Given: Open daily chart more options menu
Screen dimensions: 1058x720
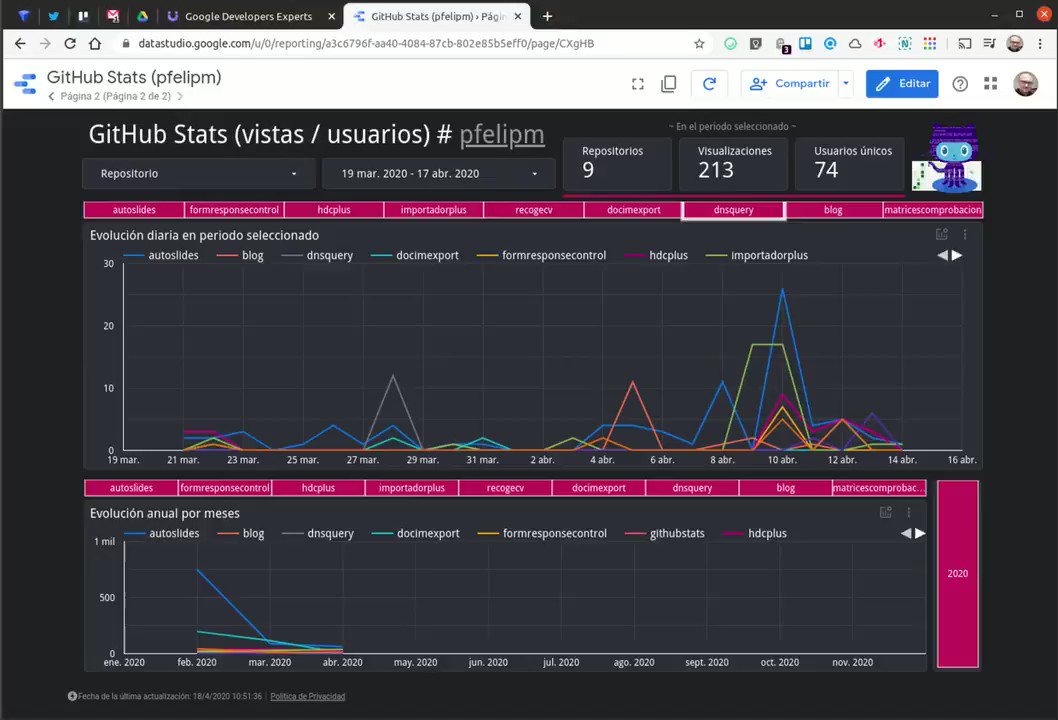Looking at the screenshot, I should click(965, 234).
